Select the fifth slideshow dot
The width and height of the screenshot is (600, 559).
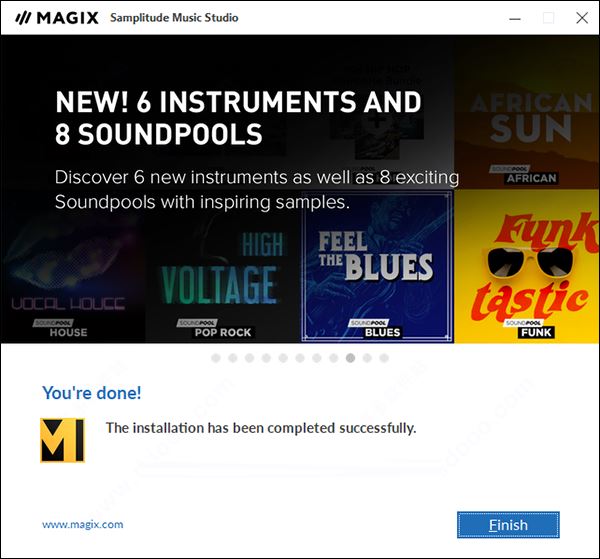click(x=283, y=358)
